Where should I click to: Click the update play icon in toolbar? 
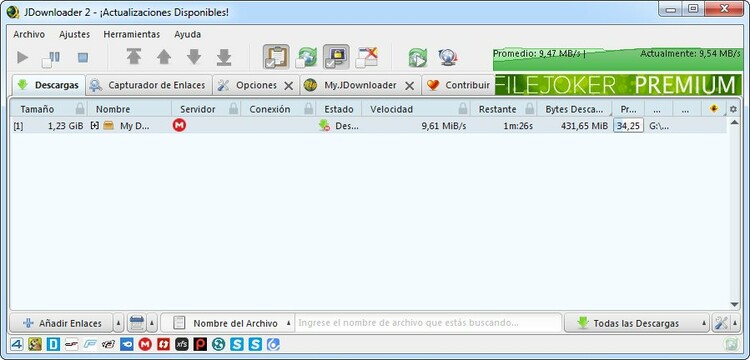point(418,58)
